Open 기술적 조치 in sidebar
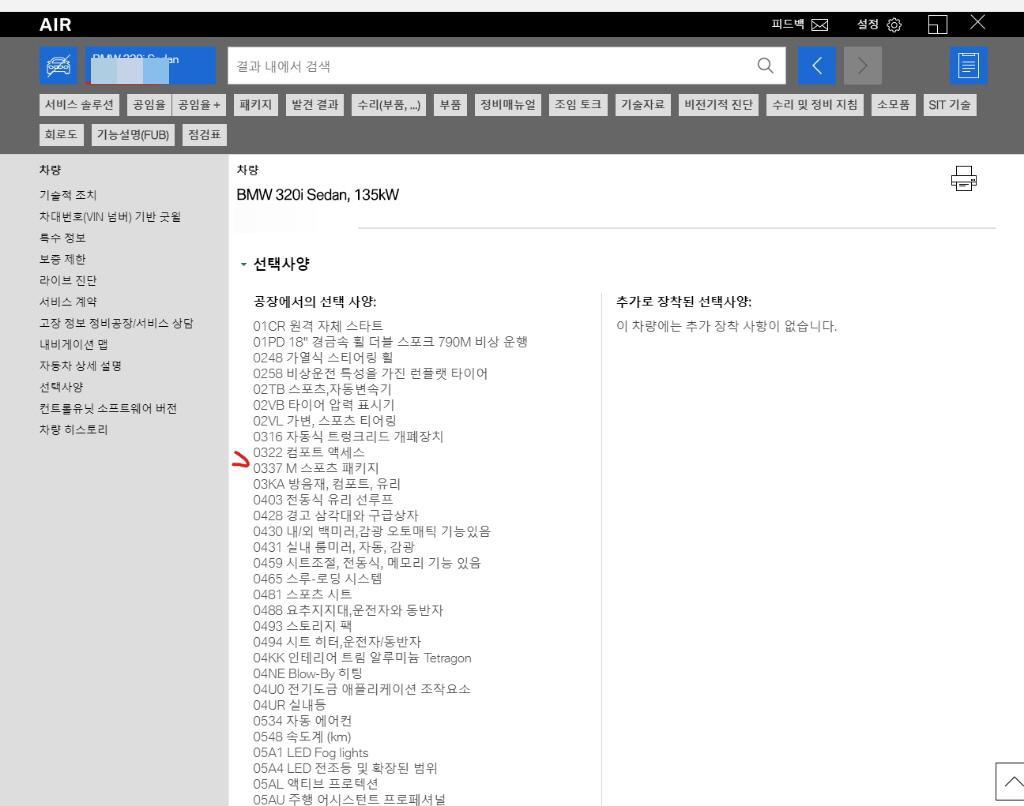 68,195
